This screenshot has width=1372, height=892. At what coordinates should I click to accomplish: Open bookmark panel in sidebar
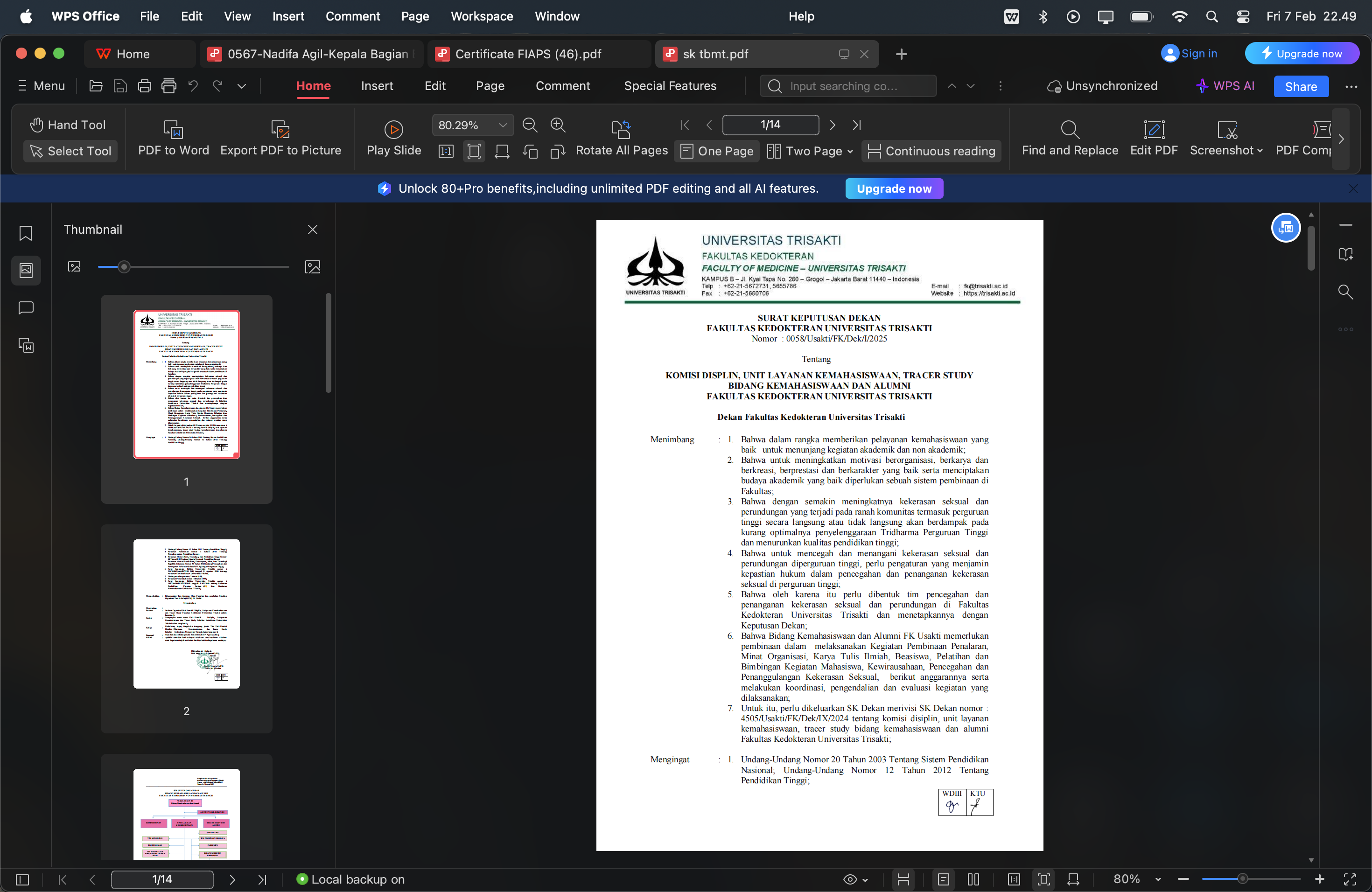pos(25,233)
